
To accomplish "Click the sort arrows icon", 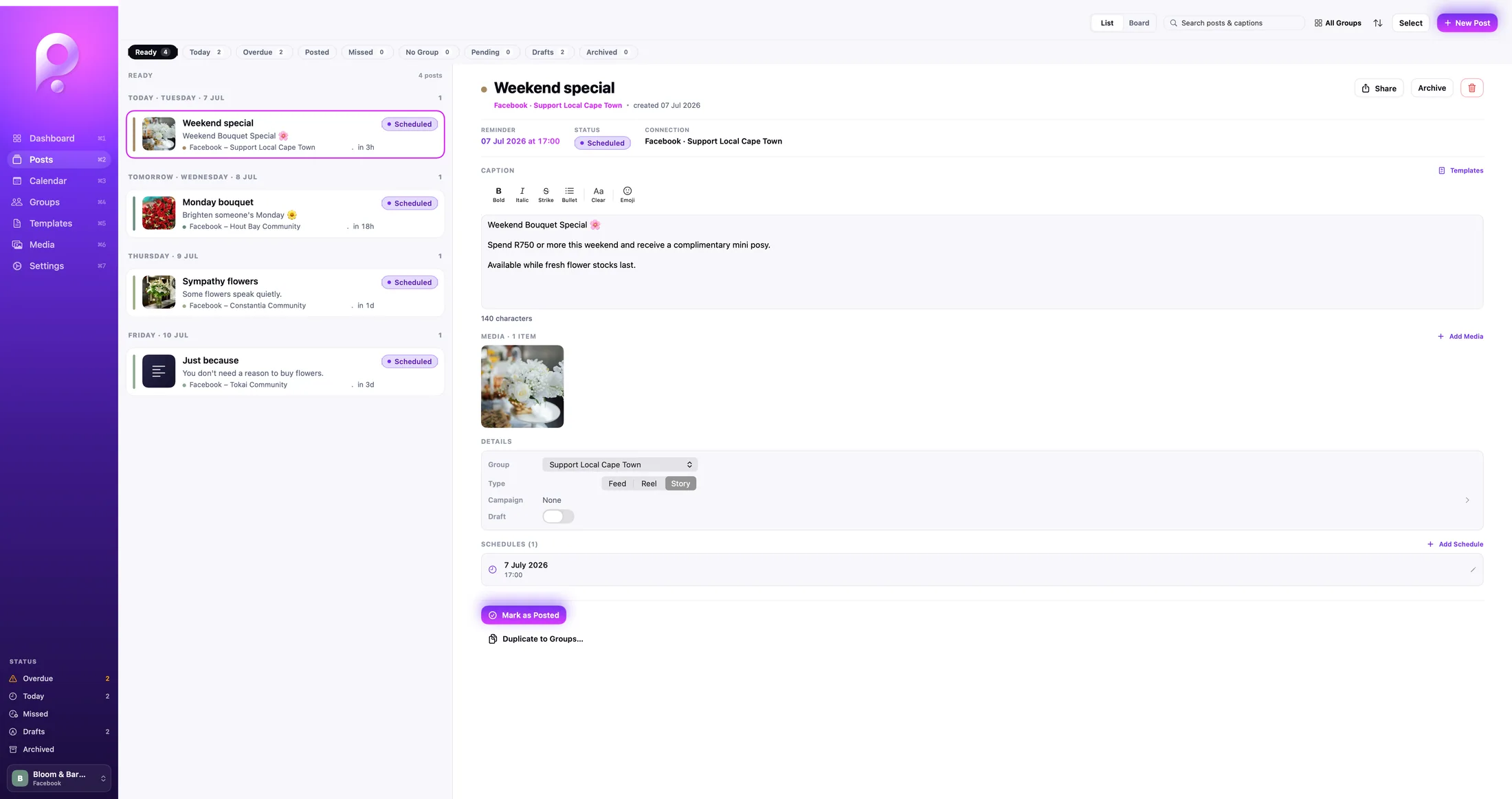I will click(x=1378, y=23).
